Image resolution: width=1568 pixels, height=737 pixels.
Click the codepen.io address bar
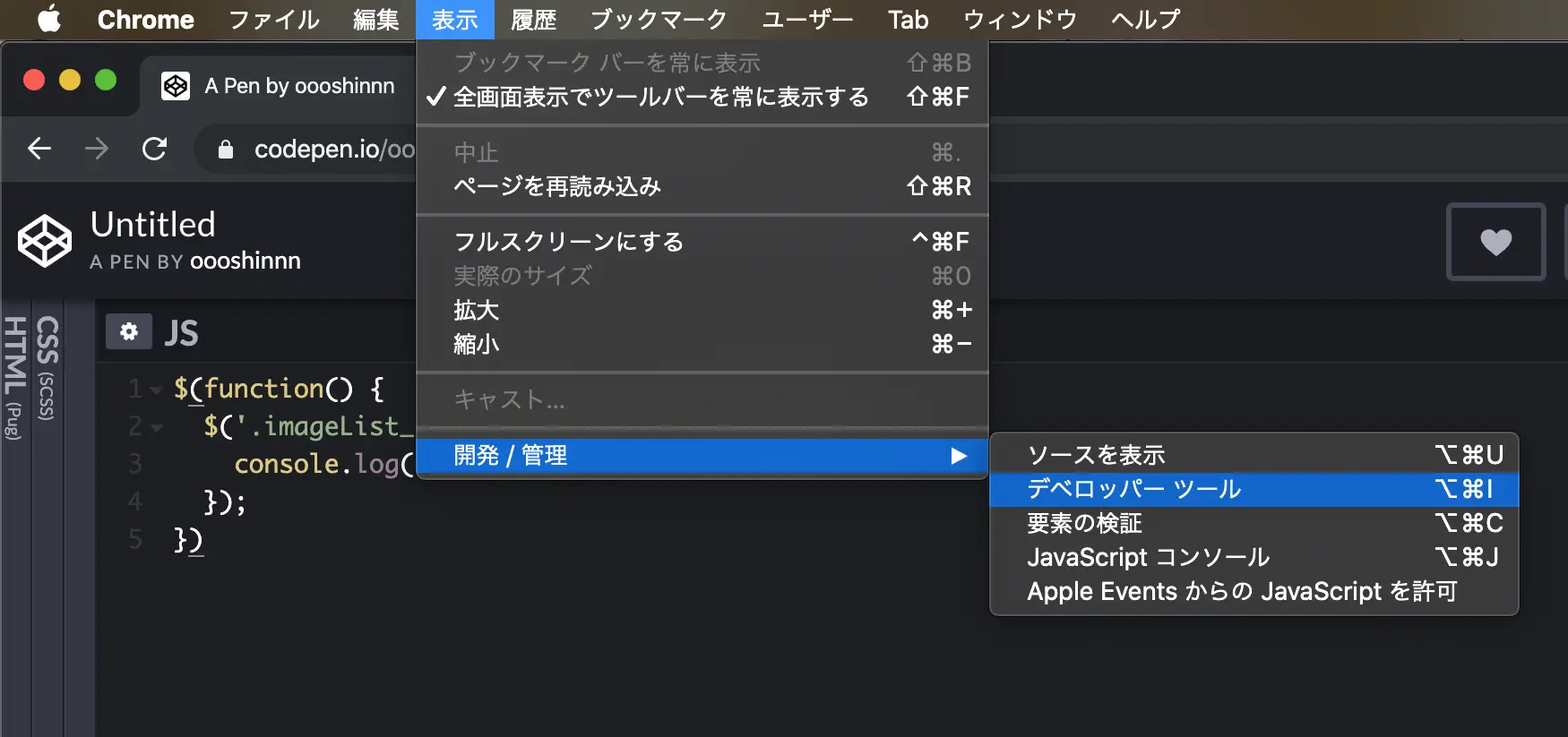click(x=333, y=150)
